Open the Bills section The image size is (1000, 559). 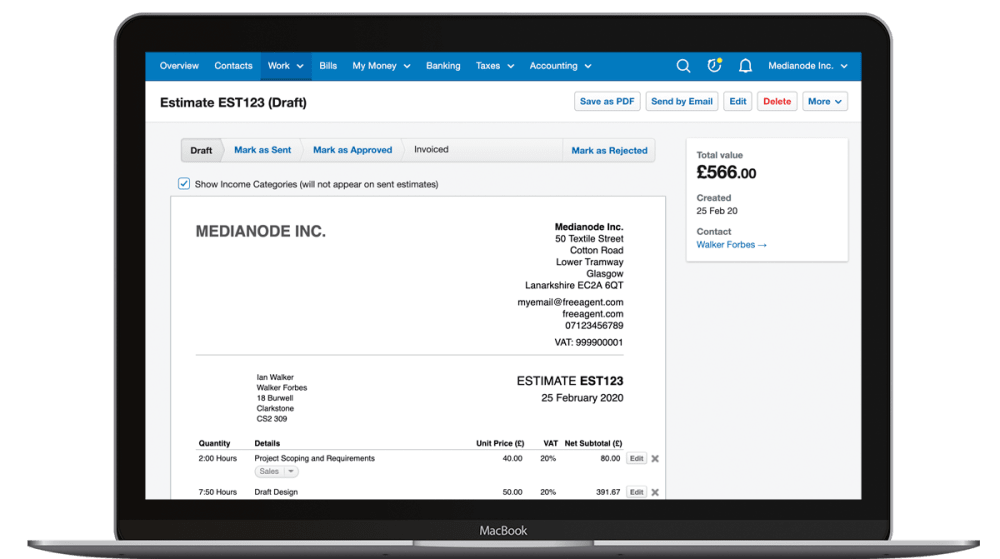[328, 66]
